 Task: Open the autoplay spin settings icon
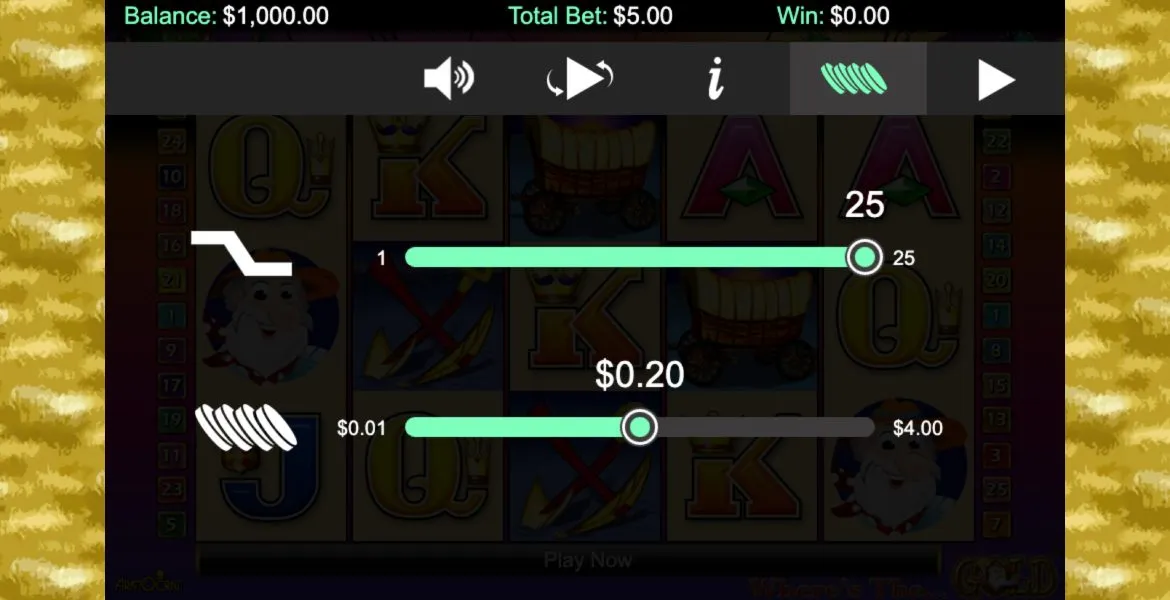(580, 79)
